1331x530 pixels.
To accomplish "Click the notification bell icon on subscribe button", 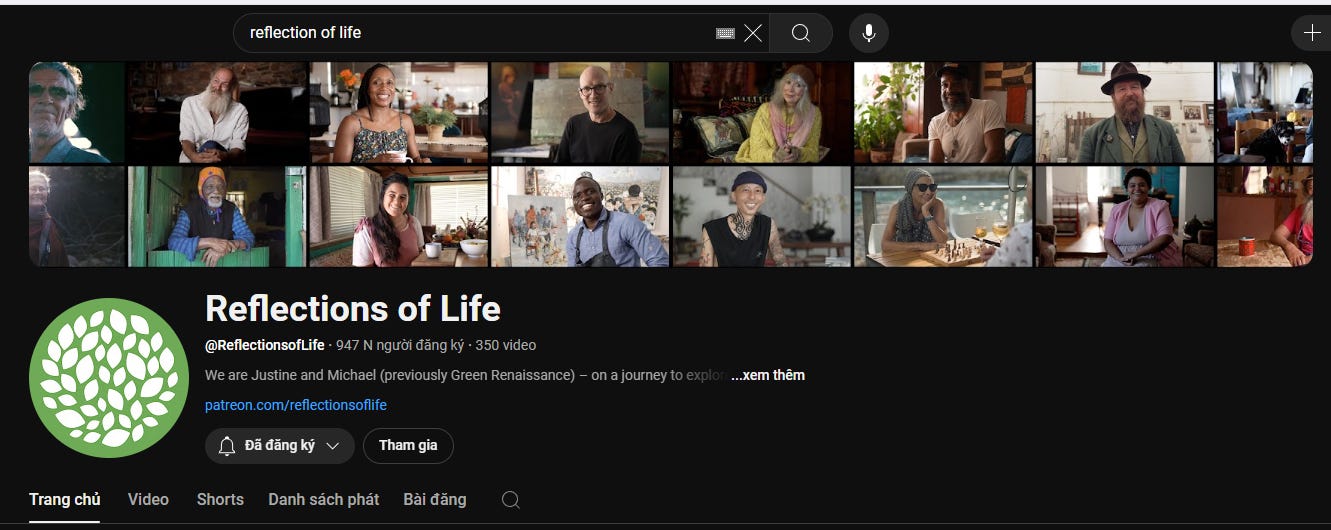I will 227,446.
